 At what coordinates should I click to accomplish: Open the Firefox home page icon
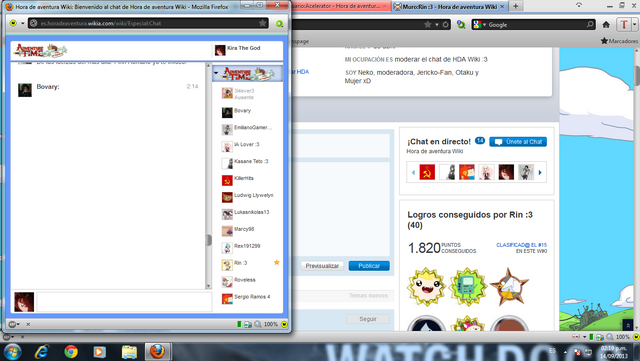pos(606,25)
